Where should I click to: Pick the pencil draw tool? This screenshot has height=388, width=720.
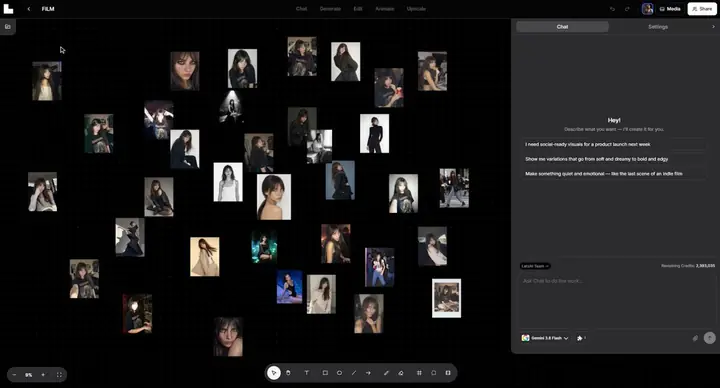tap(386, 373)
